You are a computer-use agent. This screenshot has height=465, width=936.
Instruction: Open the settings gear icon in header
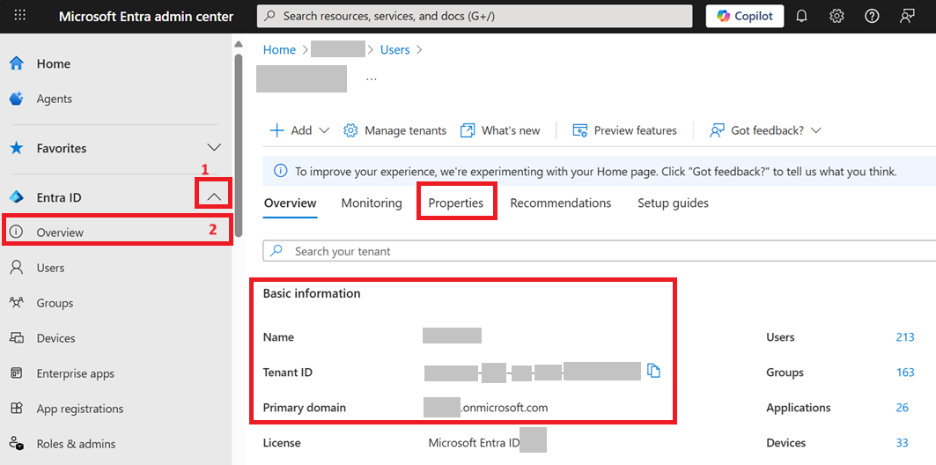point(837,16)
